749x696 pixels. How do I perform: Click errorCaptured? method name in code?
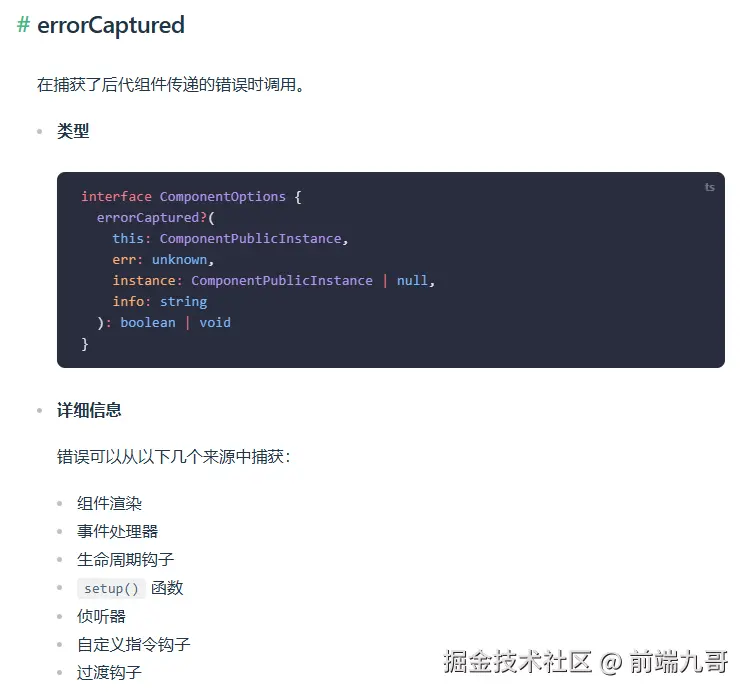[152, 218]
